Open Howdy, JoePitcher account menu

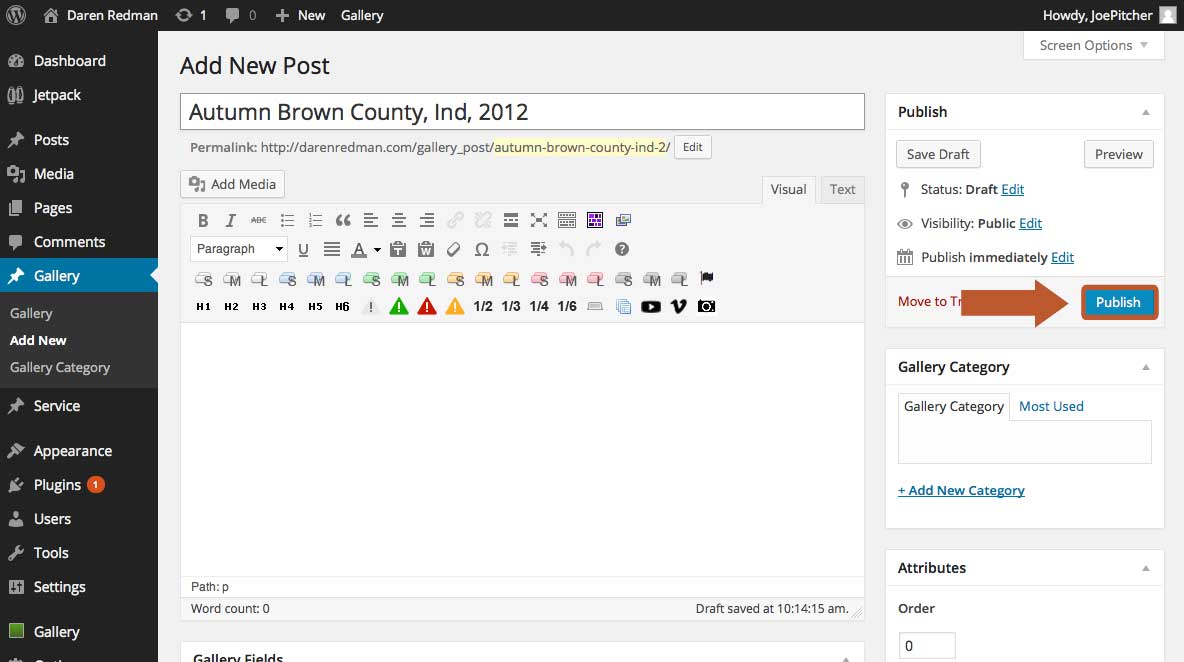1109,15
